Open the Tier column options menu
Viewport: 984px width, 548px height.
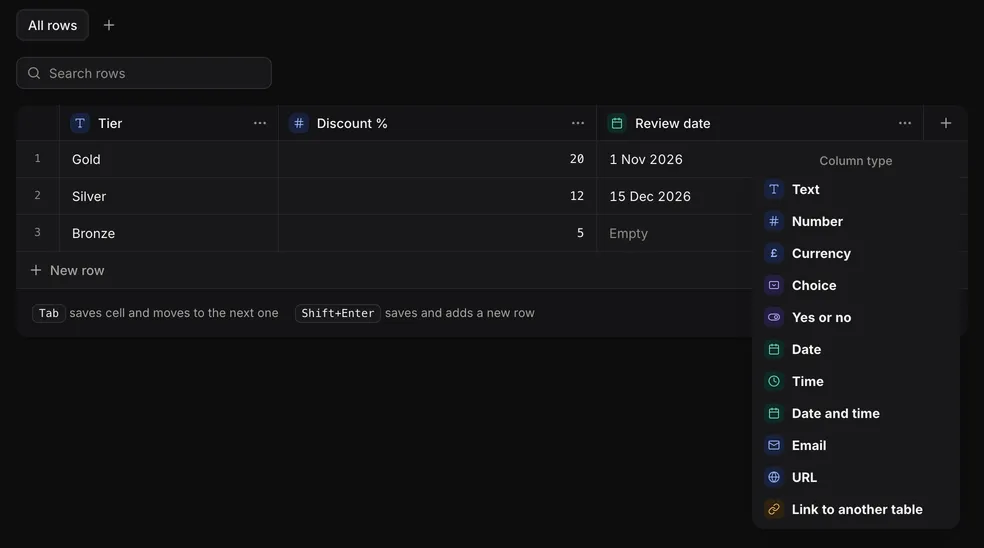260,123
